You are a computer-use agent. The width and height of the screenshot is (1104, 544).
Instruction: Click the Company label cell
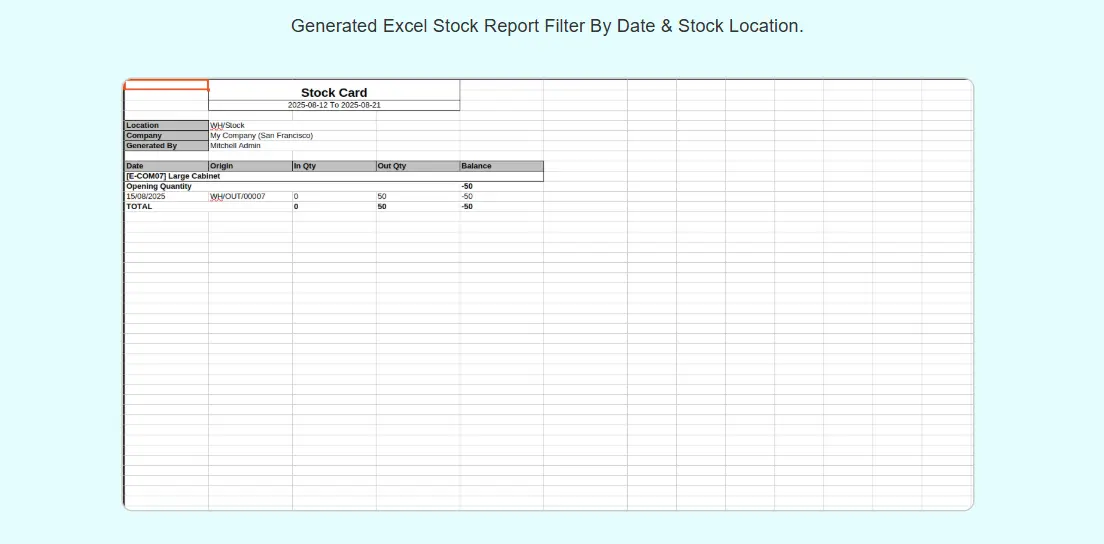pyautogui.click(x=166, y=136)
